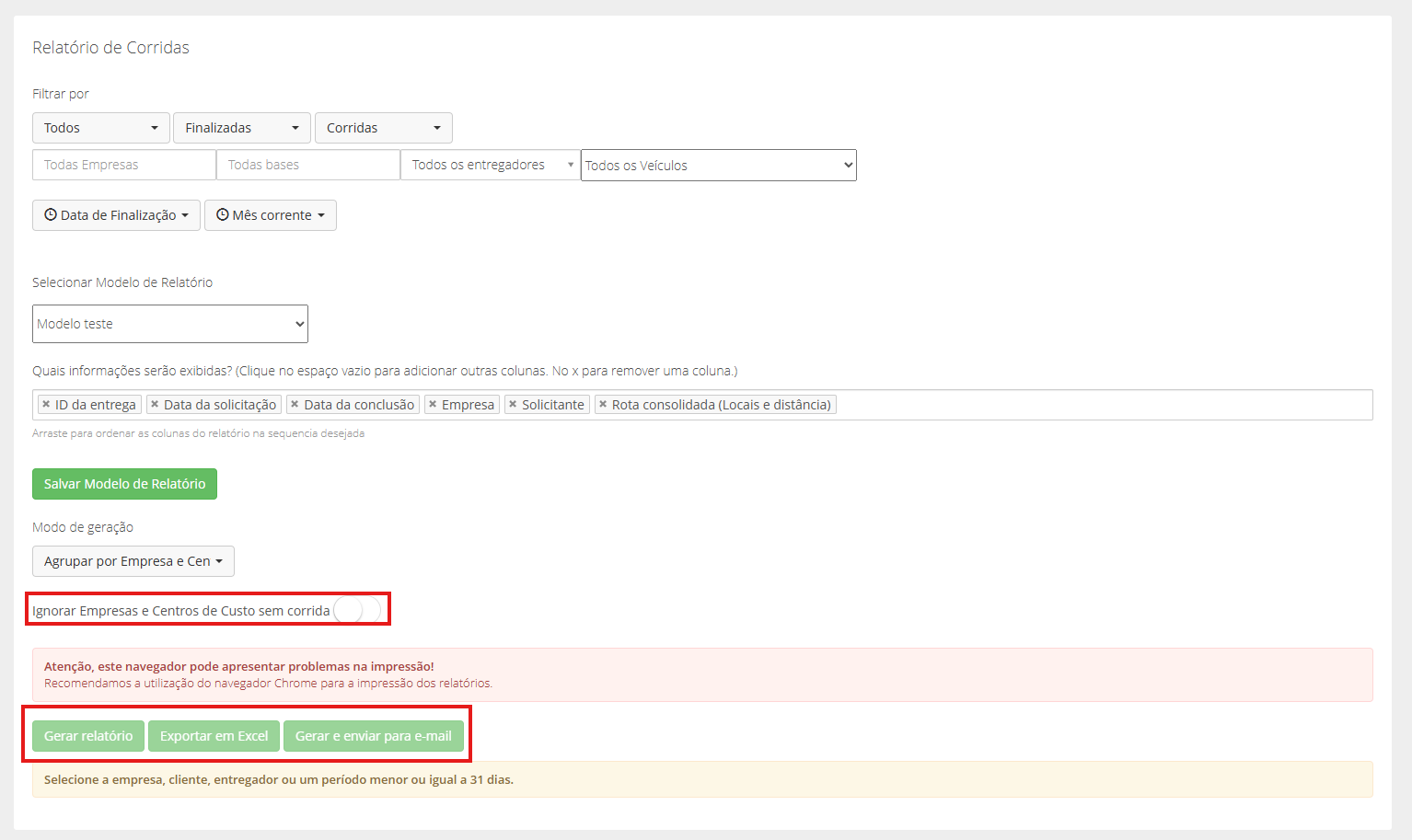Expand the Todos os Veículos select

click(719, 166)
